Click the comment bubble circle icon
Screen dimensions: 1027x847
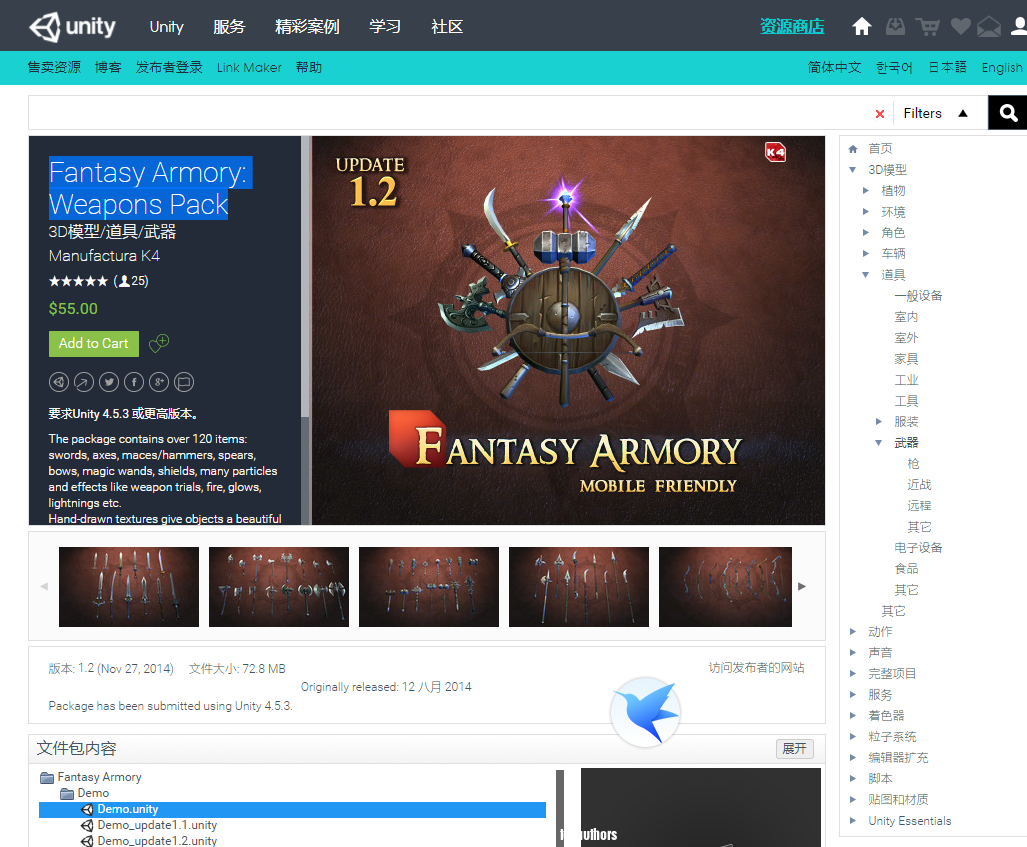pos(184,382)
